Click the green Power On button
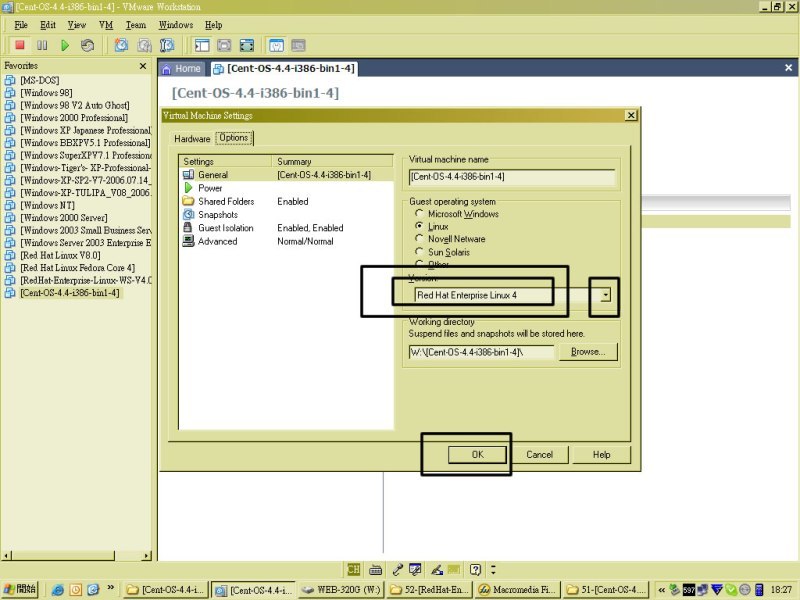Viewport: 800px width, 600px height. [x=65, y=45]
